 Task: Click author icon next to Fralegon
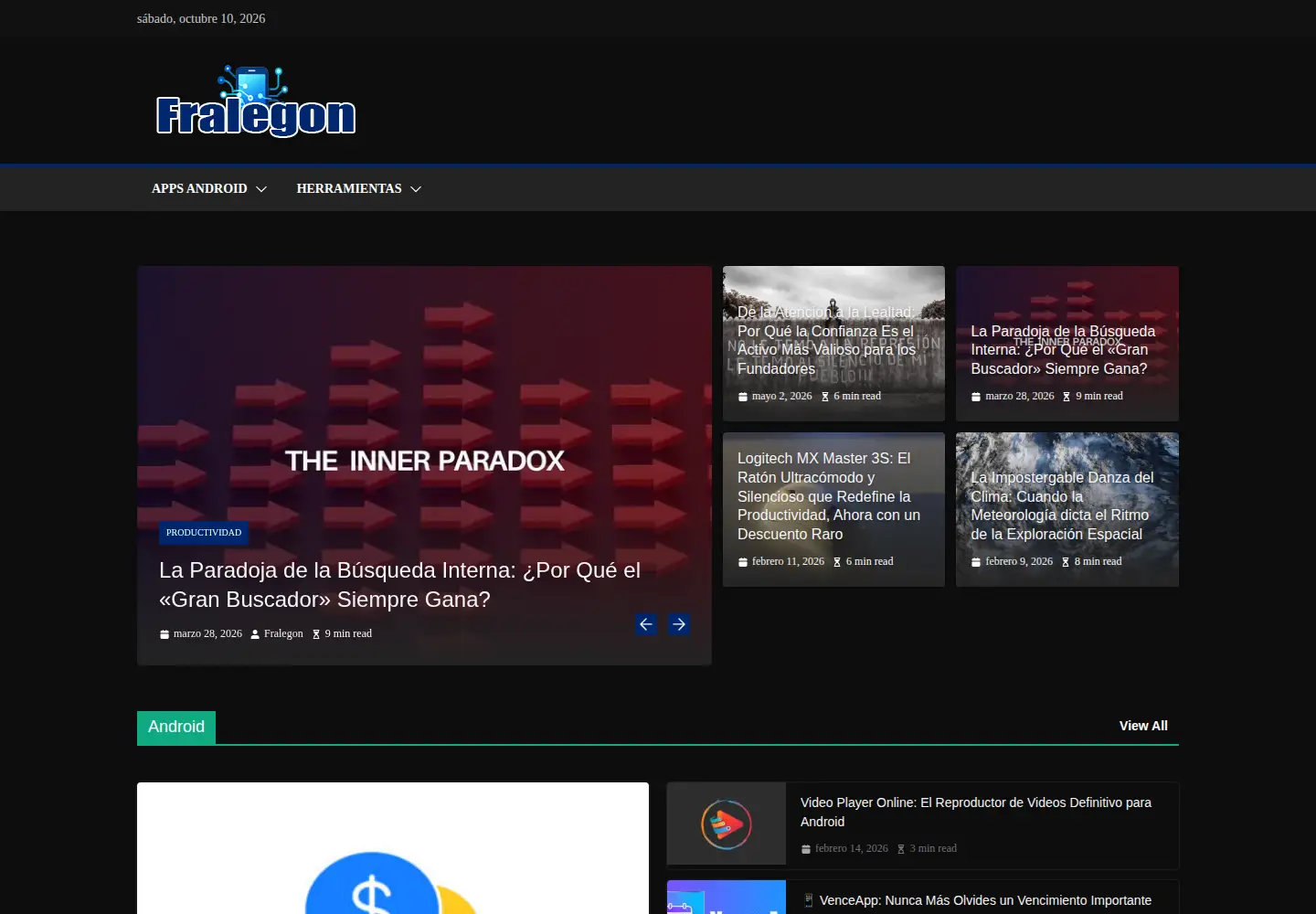255,634
